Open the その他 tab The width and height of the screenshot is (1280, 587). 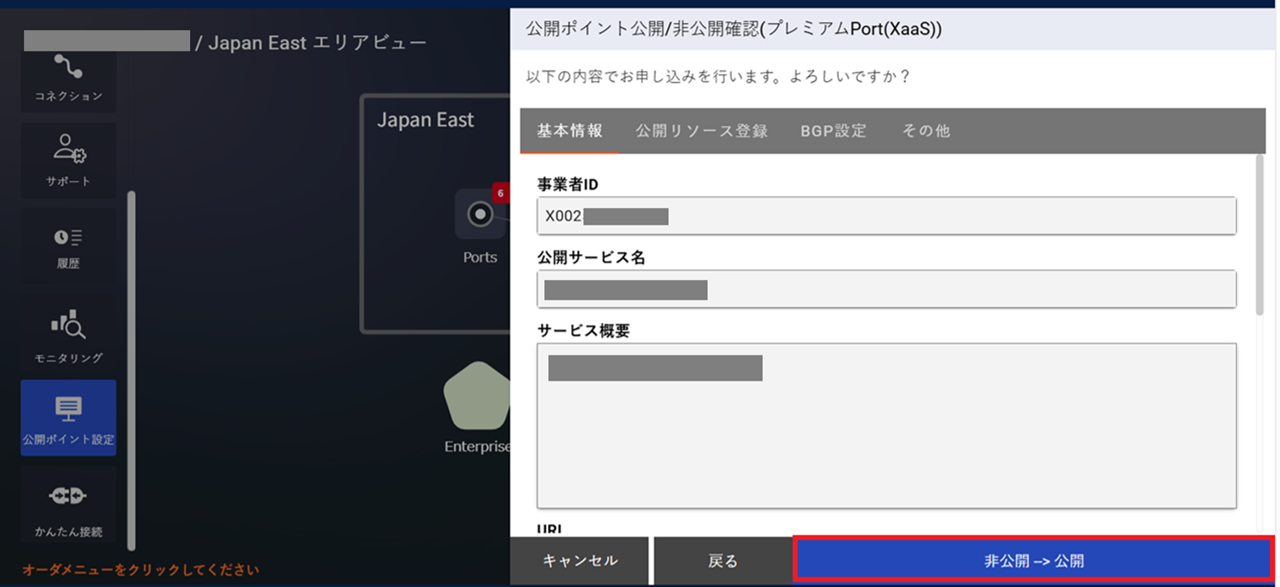(924, 130)
